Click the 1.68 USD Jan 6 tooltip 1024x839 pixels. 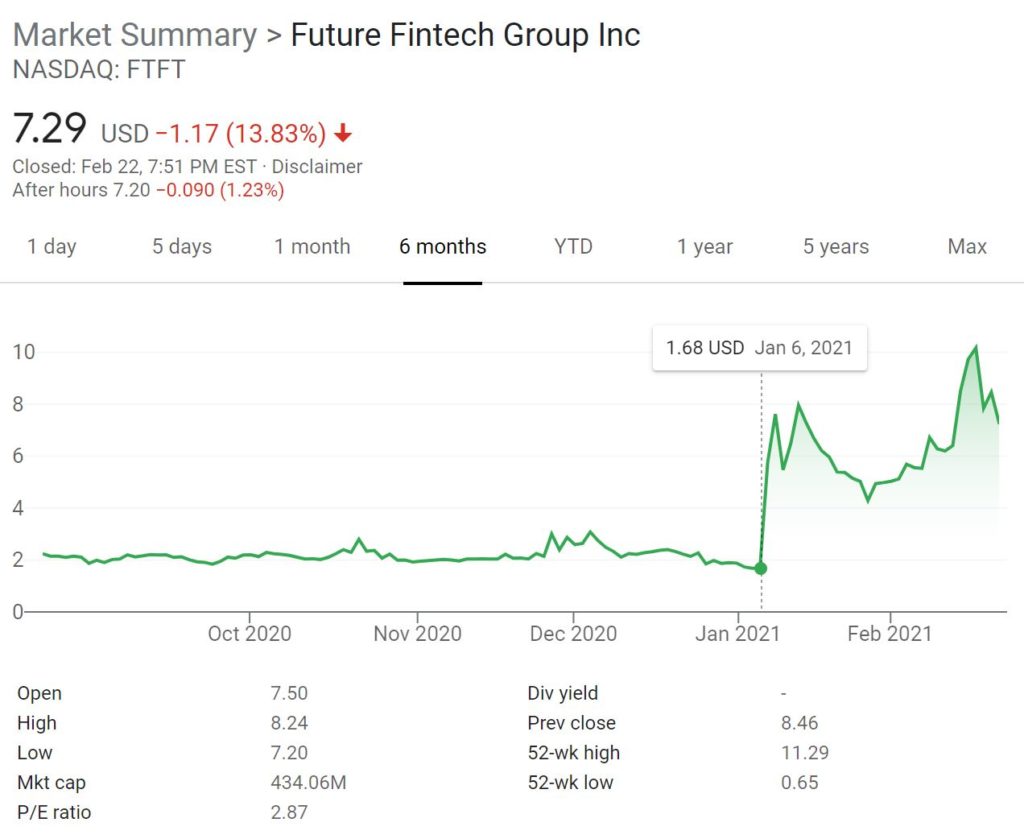click(x=759, y=348)
